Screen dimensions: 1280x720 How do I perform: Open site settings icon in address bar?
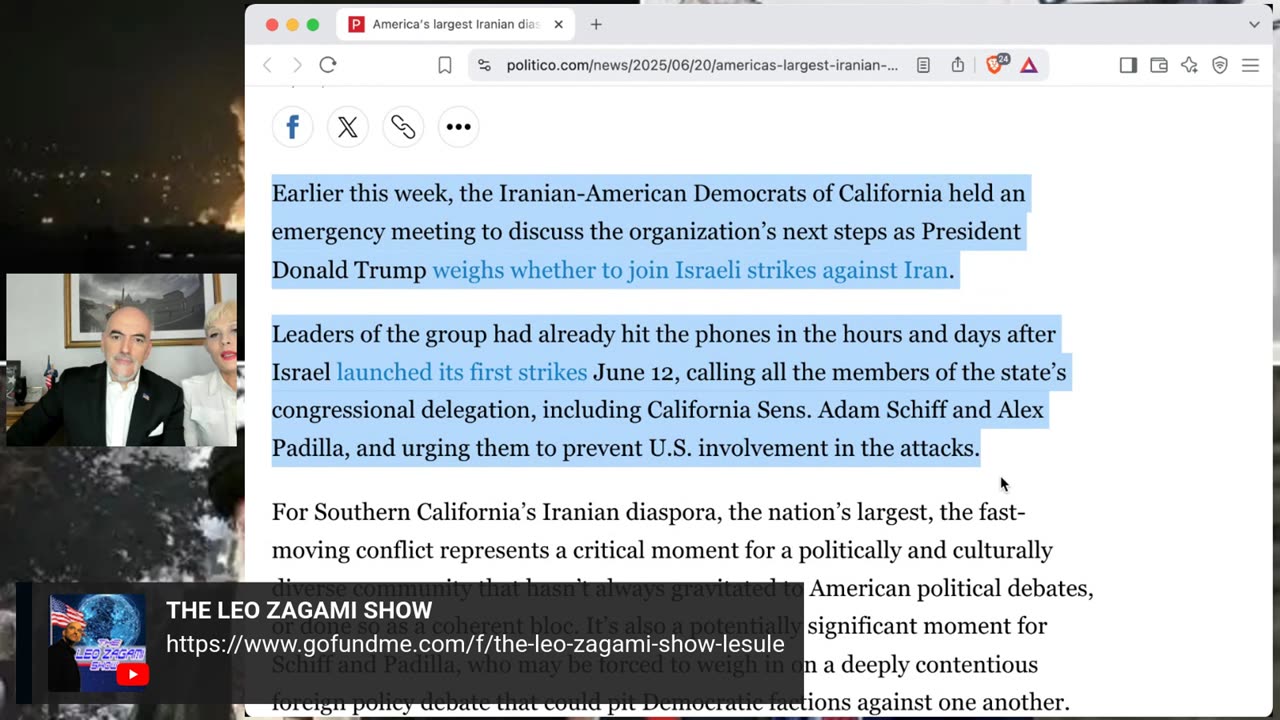click(x=484, y=65)
